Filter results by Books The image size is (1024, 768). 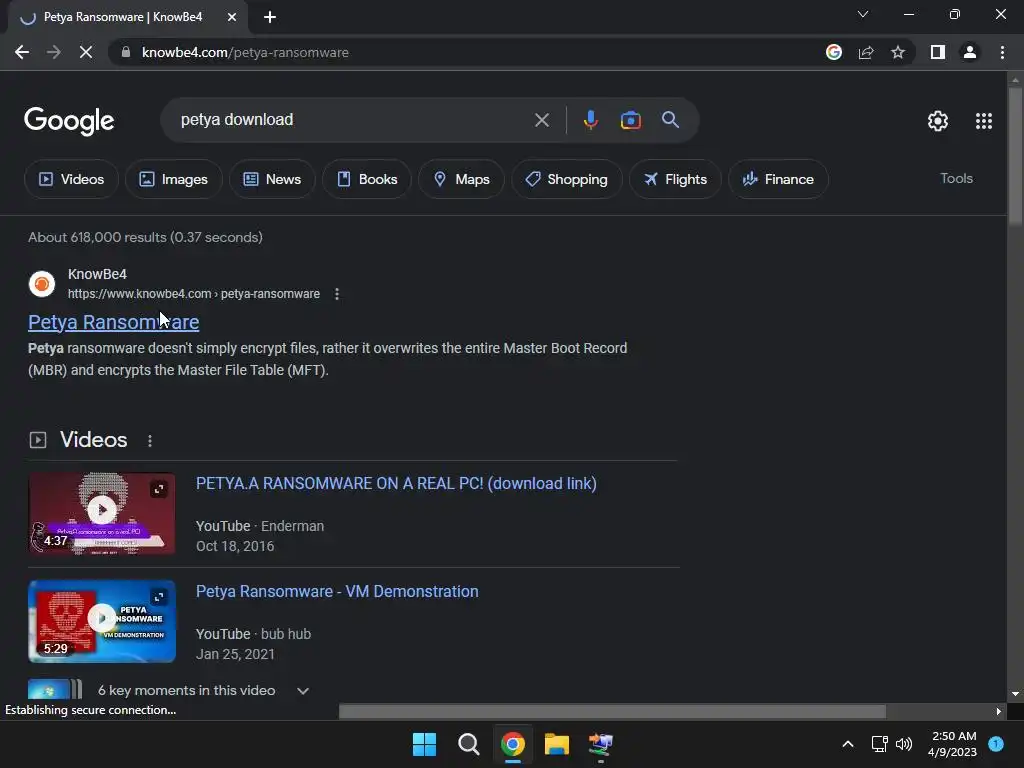tap(367, 179)
